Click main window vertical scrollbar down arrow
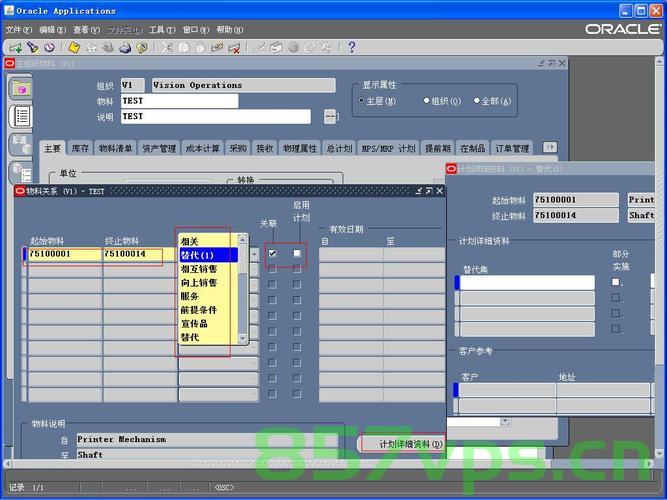This screenshot has width=667, height=500. click(x=659, y=453)
